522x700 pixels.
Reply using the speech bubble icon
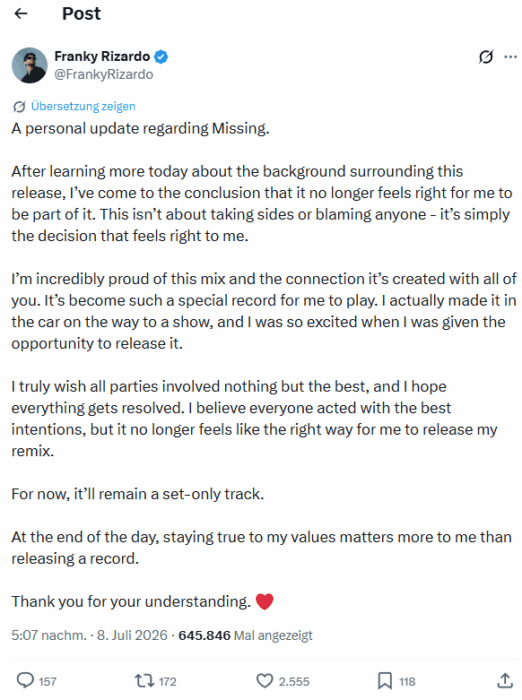(25, 680)
